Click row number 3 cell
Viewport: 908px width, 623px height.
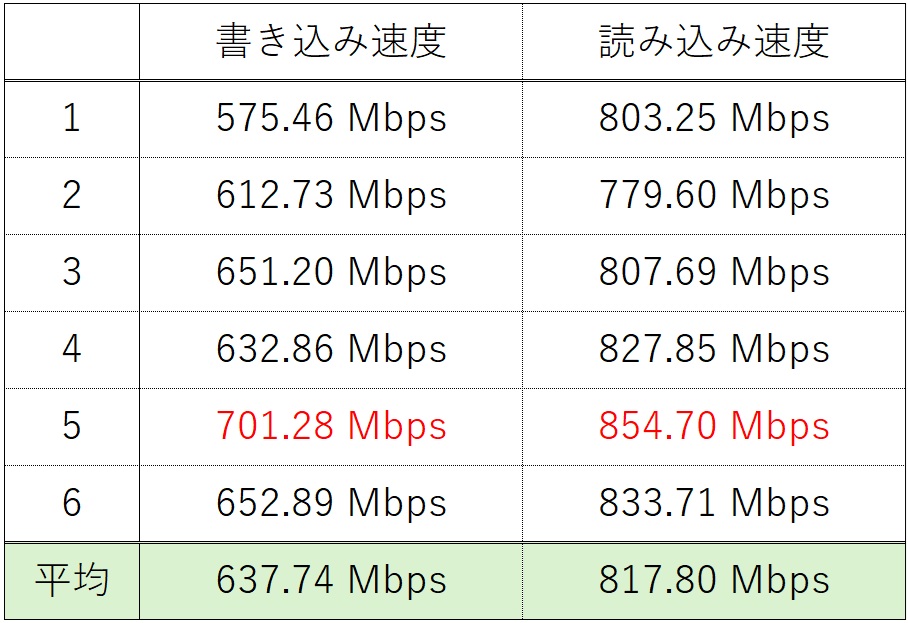71,273
